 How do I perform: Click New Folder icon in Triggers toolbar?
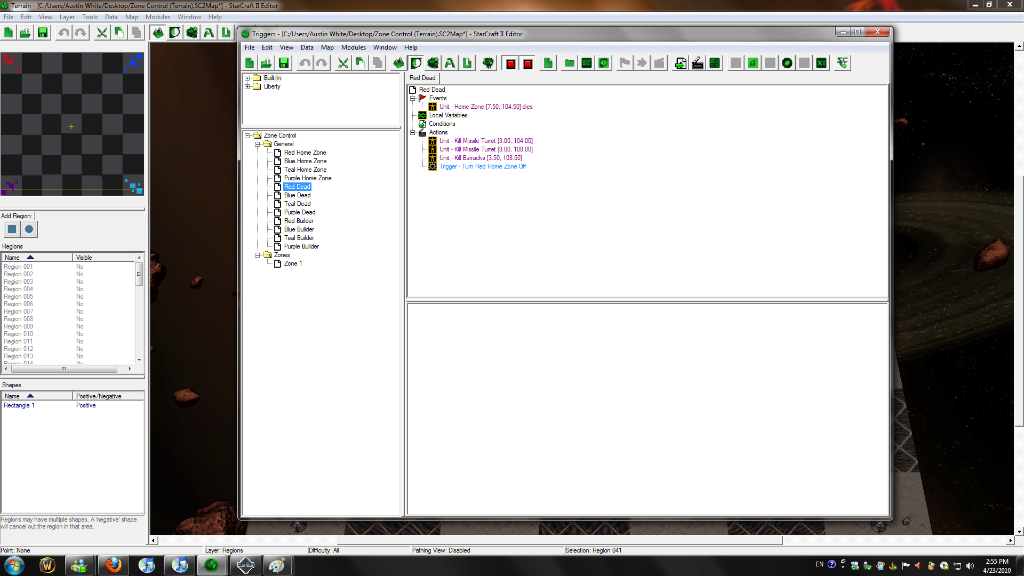569,63
